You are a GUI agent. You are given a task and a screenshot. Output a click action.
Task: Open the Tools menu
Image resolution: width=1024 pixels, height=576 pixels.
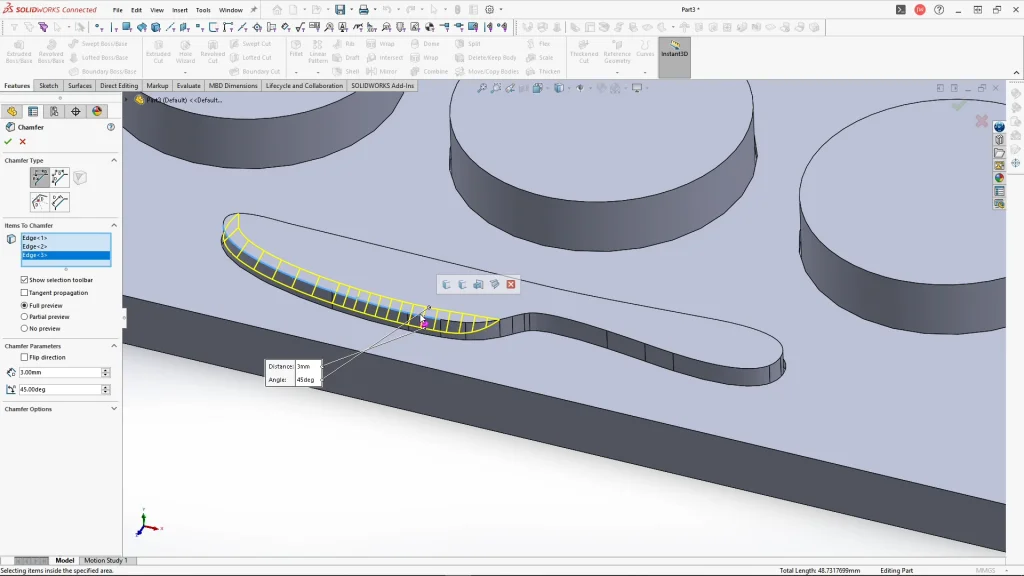203,10
